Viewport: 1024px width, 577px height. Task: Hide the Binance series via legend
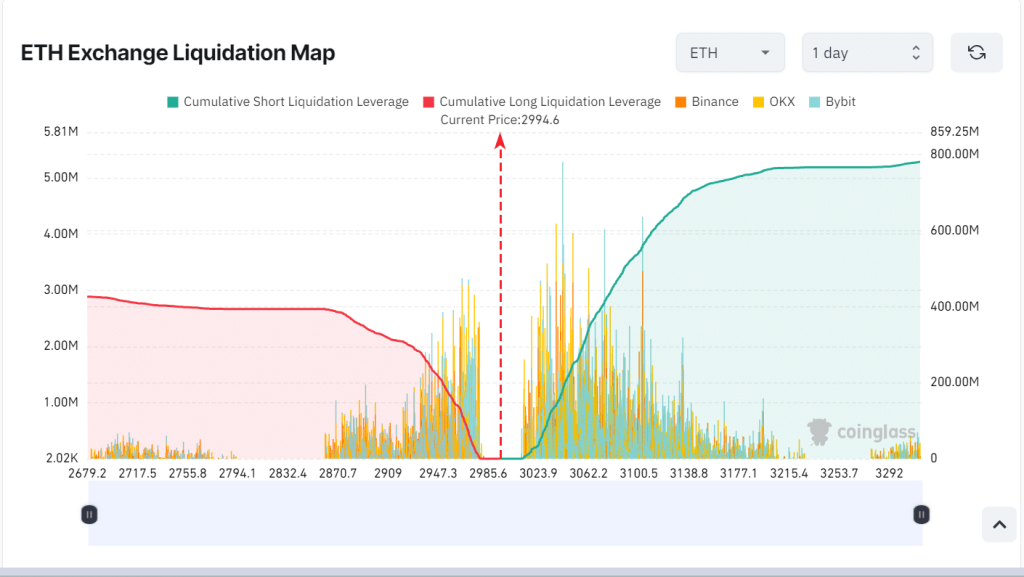coord(706,102)
